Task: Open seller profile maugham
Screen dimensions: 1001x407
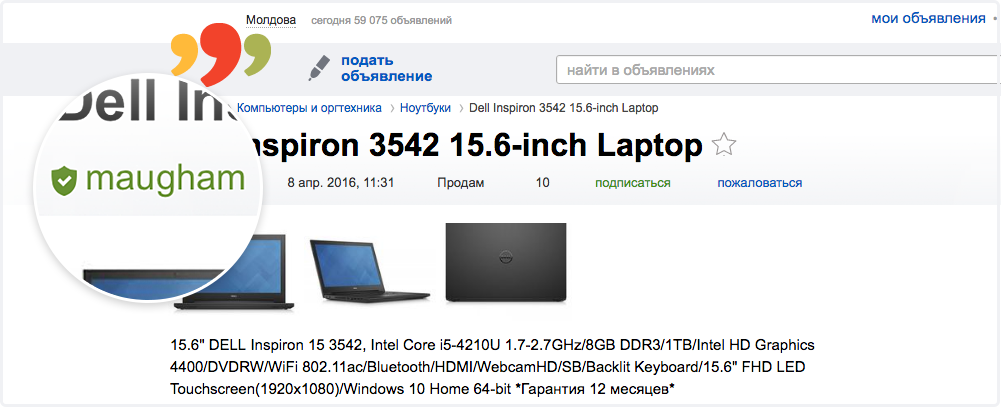Action: (x=165, y=179)
